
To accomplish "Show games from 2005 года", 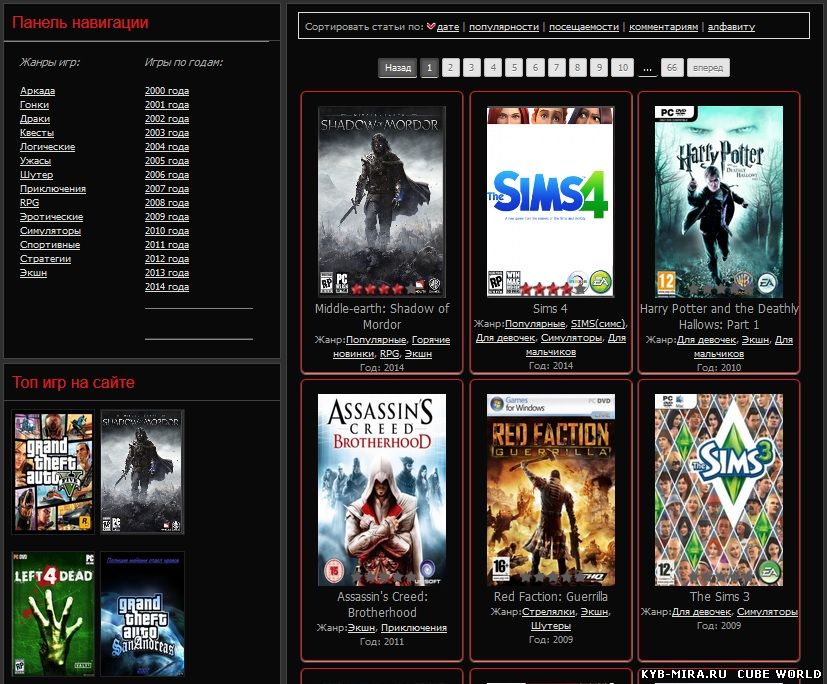I will (167, 161).
